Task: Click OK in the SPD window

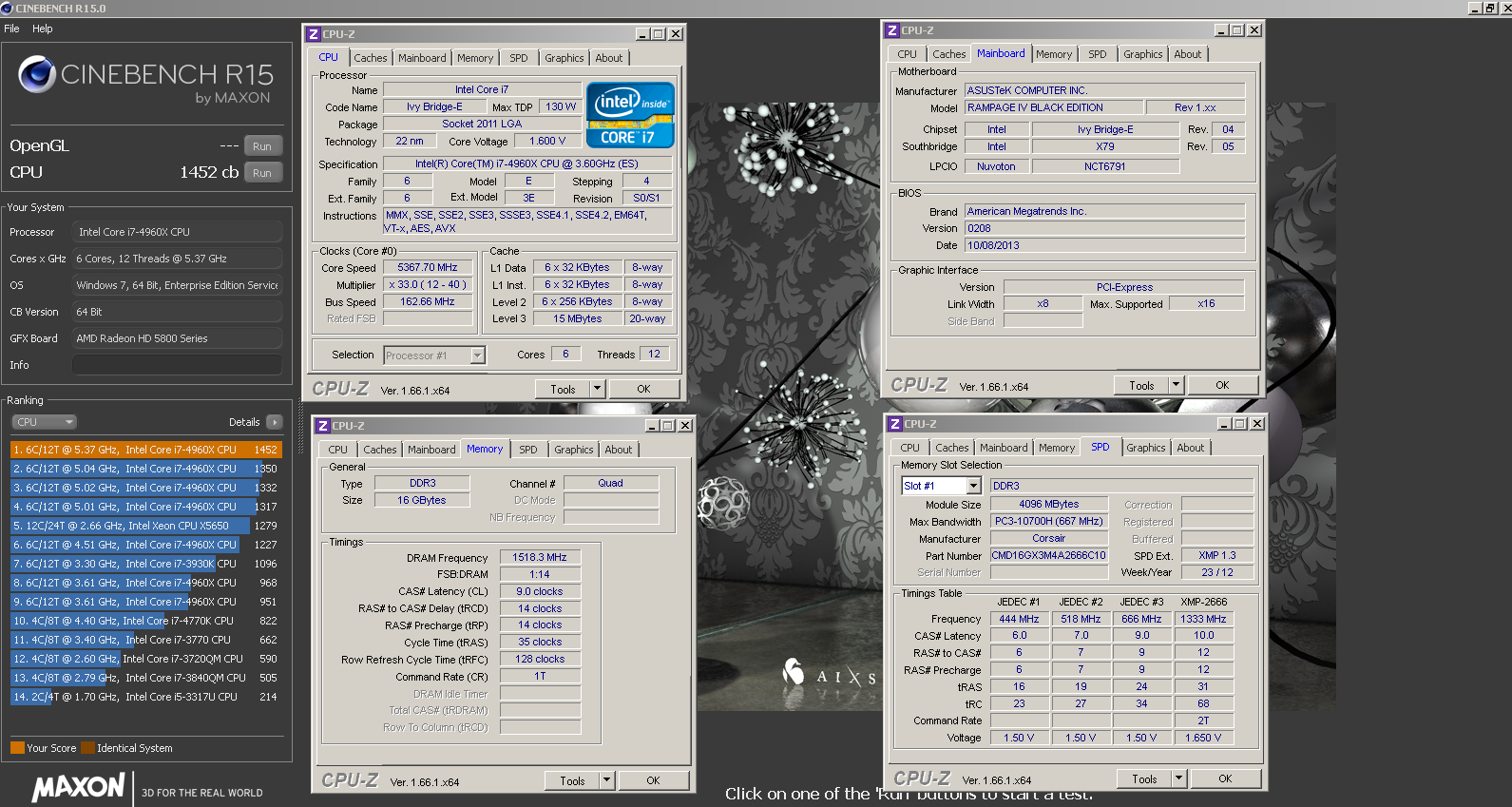Action: (x=1225, y=778)
